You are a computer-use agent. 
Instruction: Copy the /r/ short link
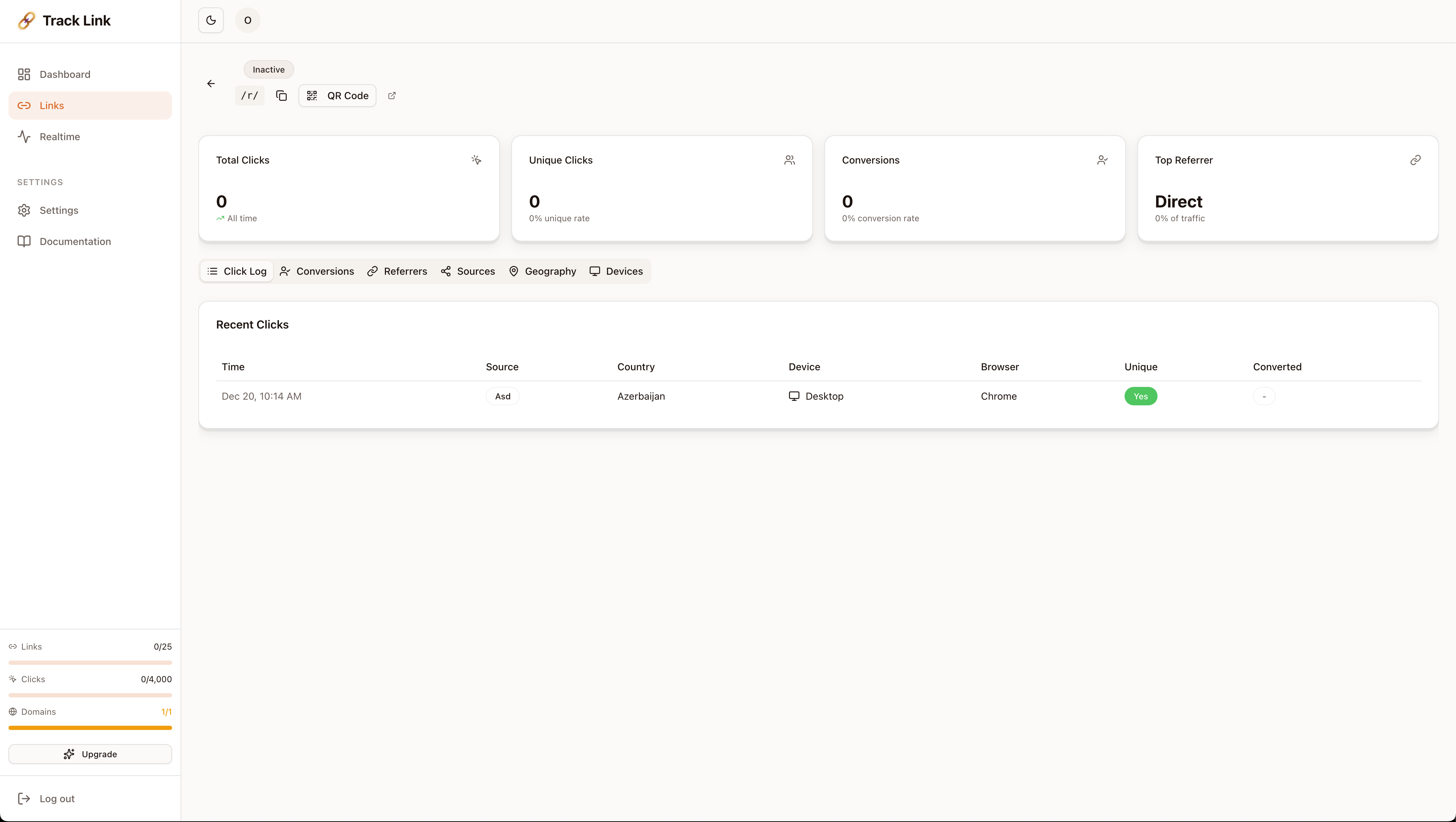(x=281, y=95)
